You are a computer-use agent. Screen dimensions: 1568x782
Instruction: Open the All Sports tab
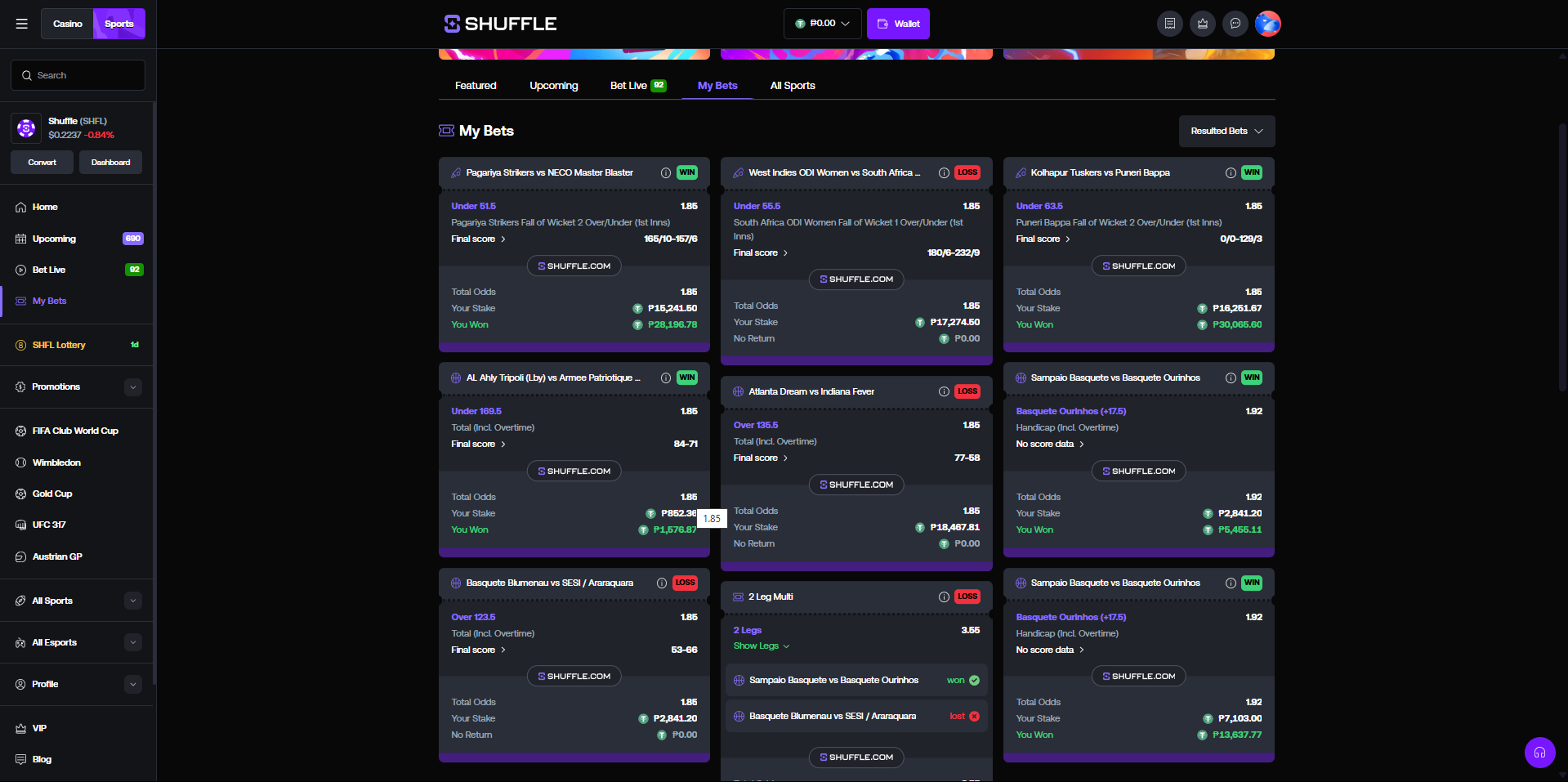point(793,86)
